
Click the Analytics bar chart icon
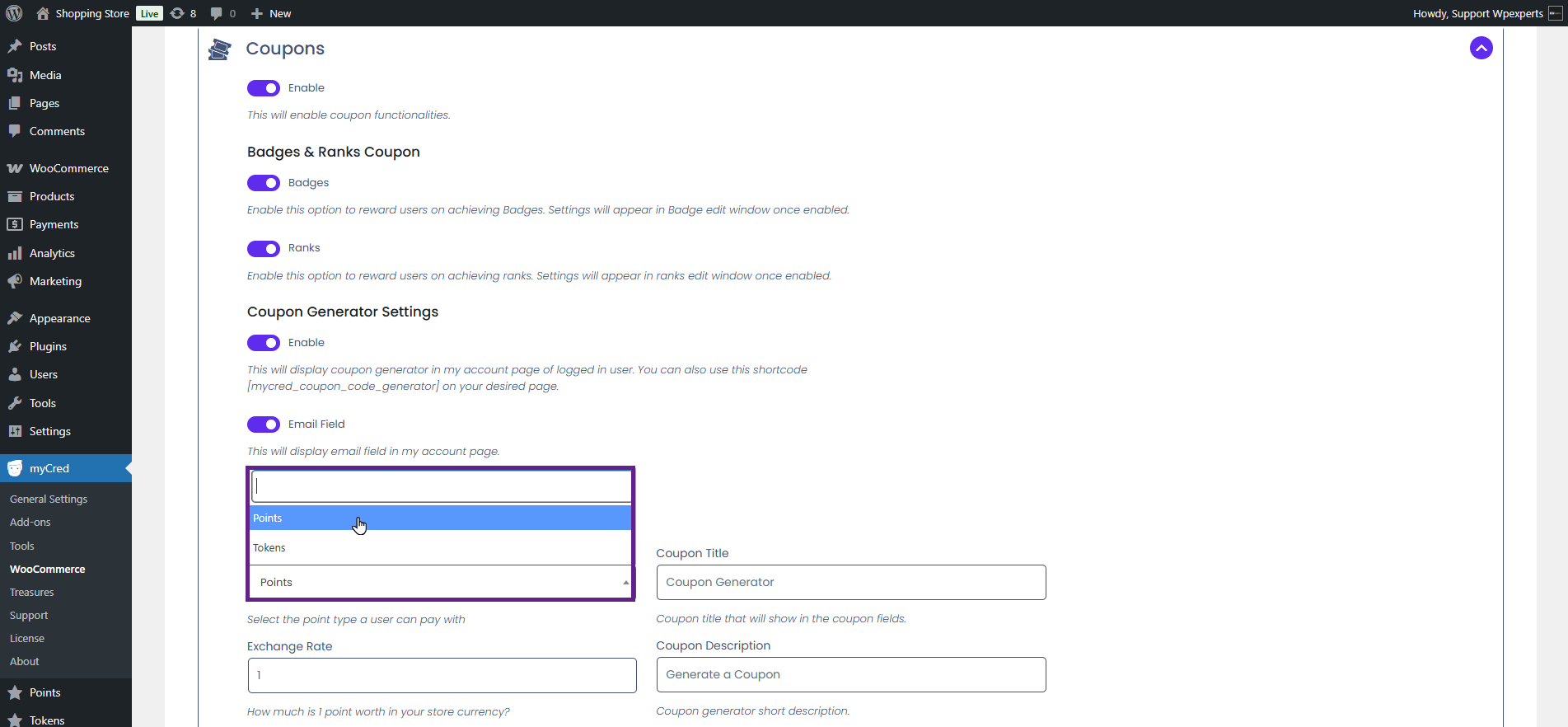(x=15, y=253)
